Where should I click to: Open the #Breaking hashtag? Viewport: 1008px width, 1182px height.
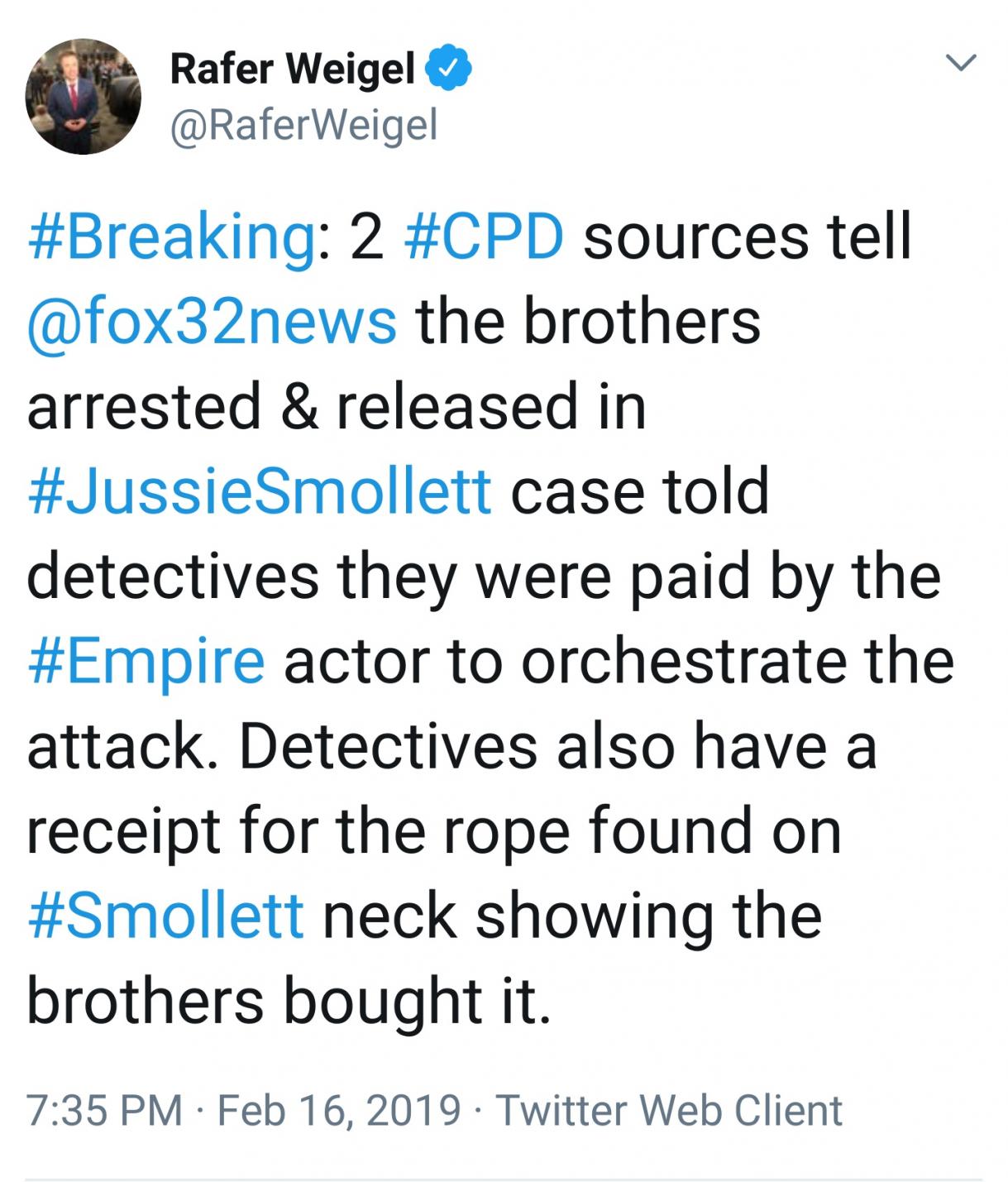tap(170, 237)
